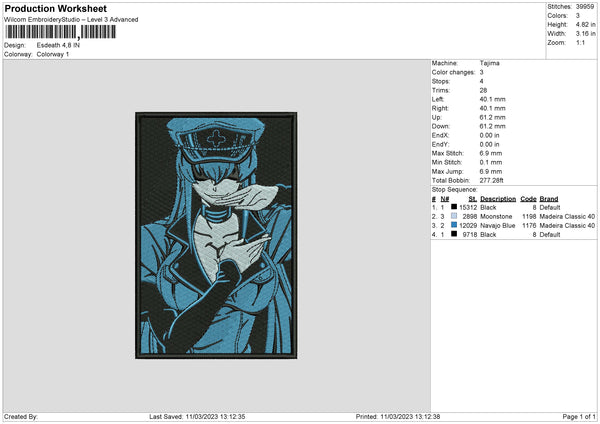Click the Min Stitch value 0.1 mm
This screenshot has height=424, width=600.
[x=491, y=163]
